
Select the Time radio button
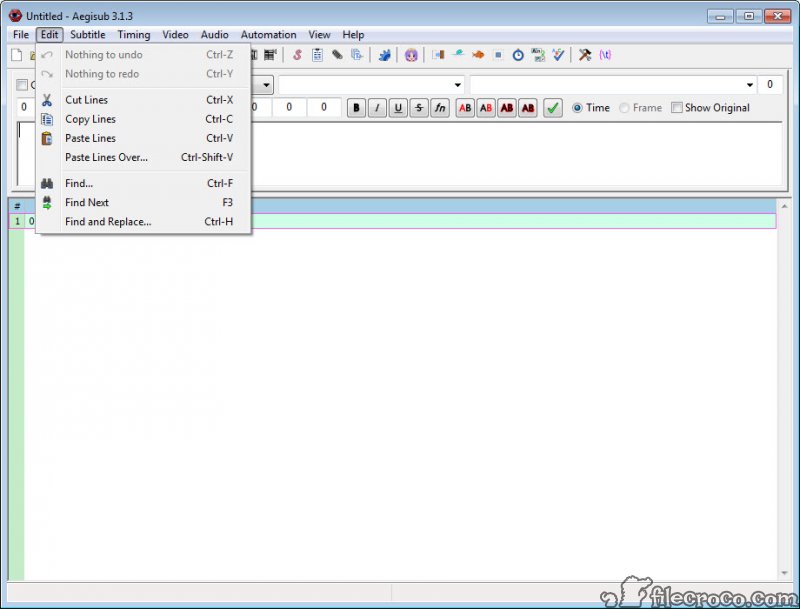click(x=591, y=108)
